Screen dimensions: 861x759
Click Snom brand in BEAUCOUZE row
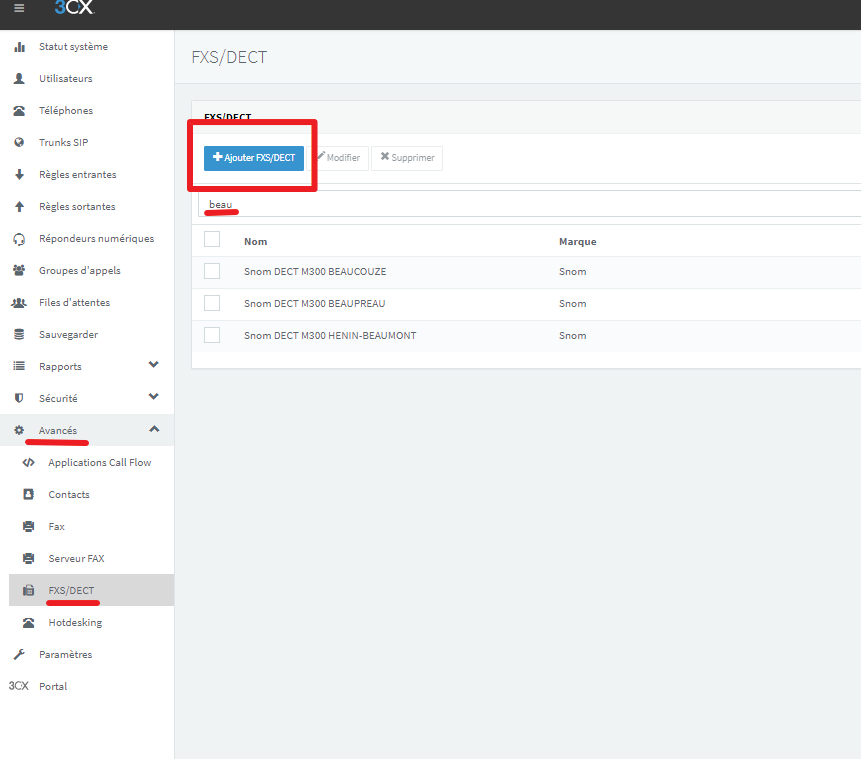(x=573, y=271)
